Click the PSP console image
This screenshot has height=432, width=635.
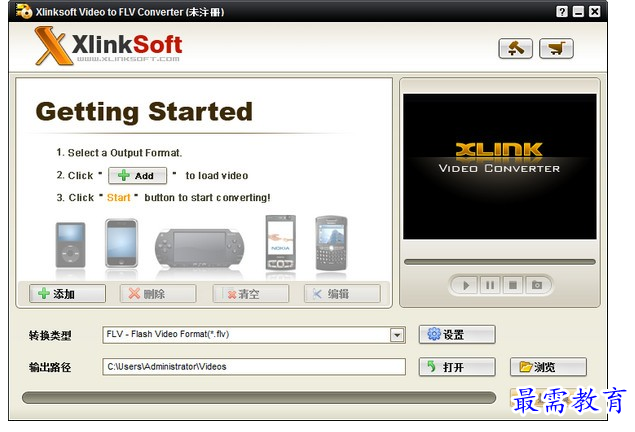coord(200,248)
